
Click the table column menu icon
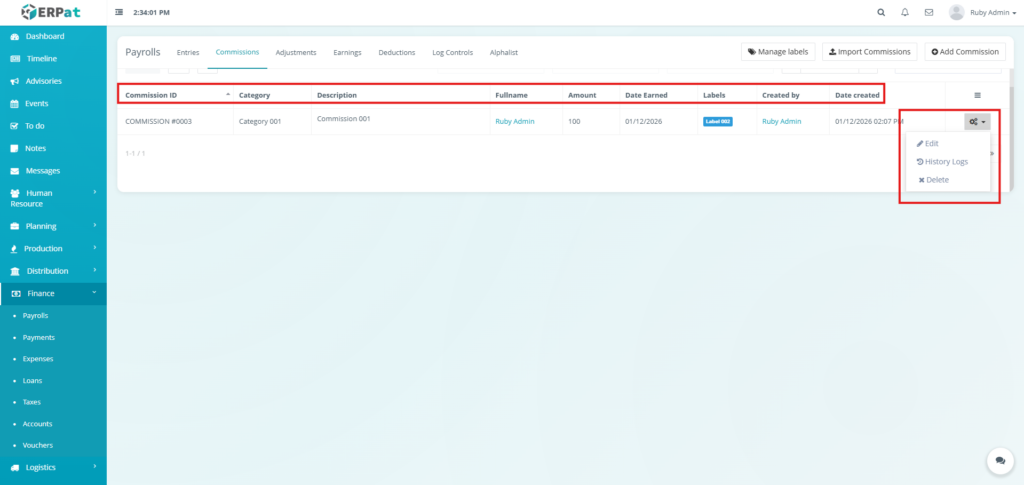(977, 95)
